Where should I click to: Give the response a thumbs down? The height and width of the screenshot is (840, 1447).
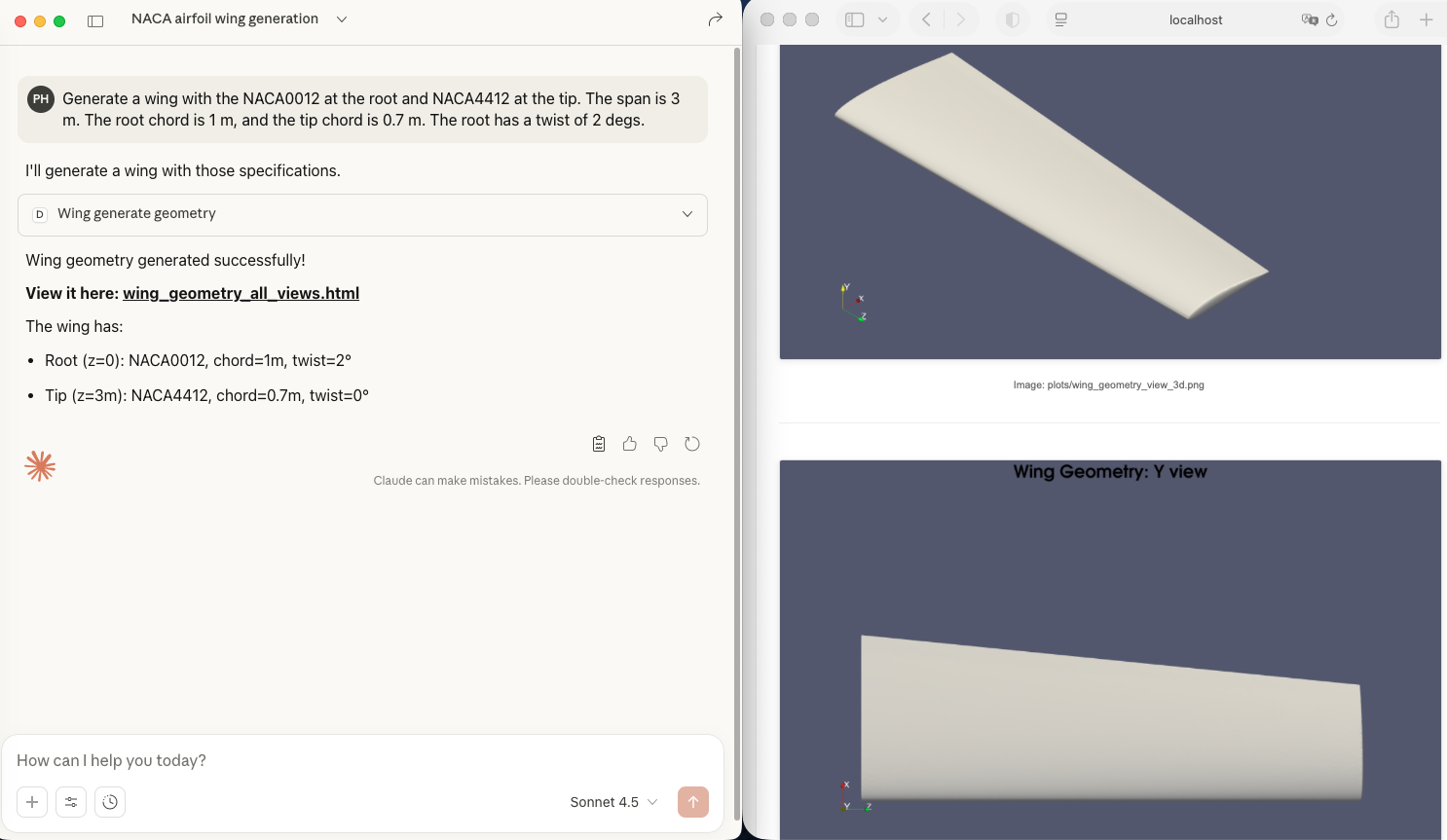(x=661, y=444)
